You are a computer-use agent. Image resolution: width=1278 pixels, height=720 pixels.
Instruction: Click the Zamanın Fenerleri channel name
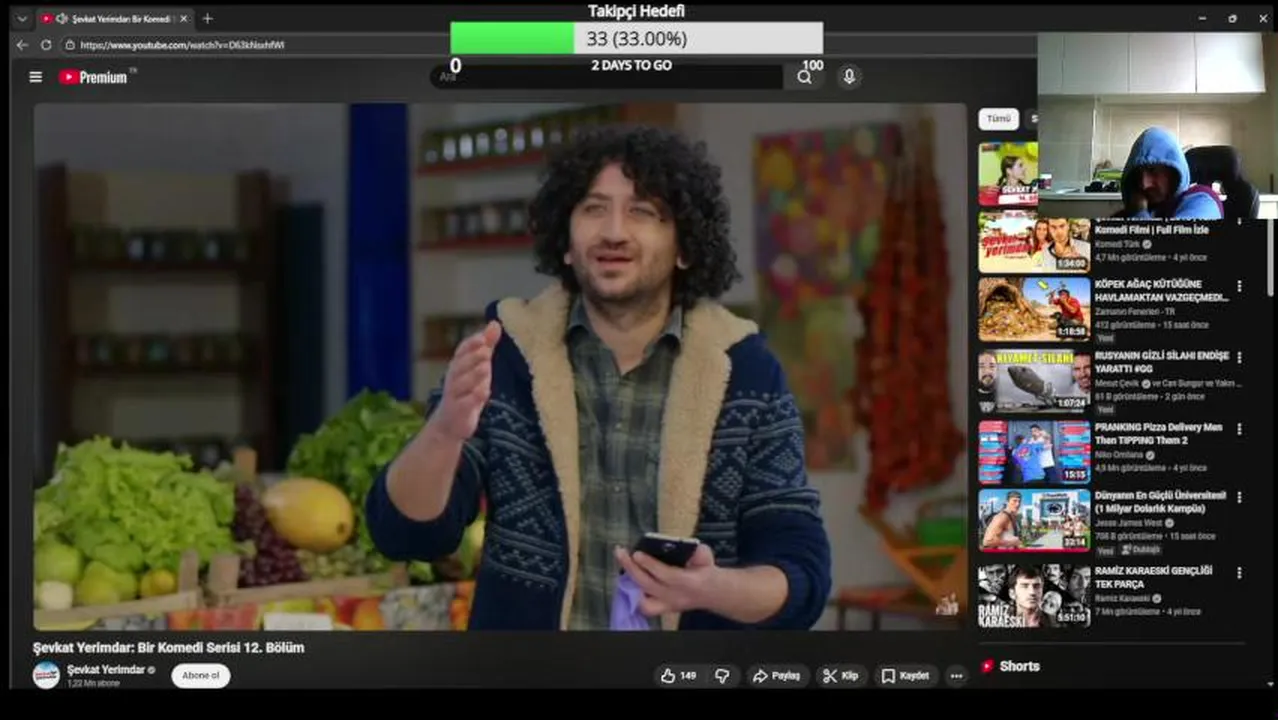click(x=1134, y=312)
